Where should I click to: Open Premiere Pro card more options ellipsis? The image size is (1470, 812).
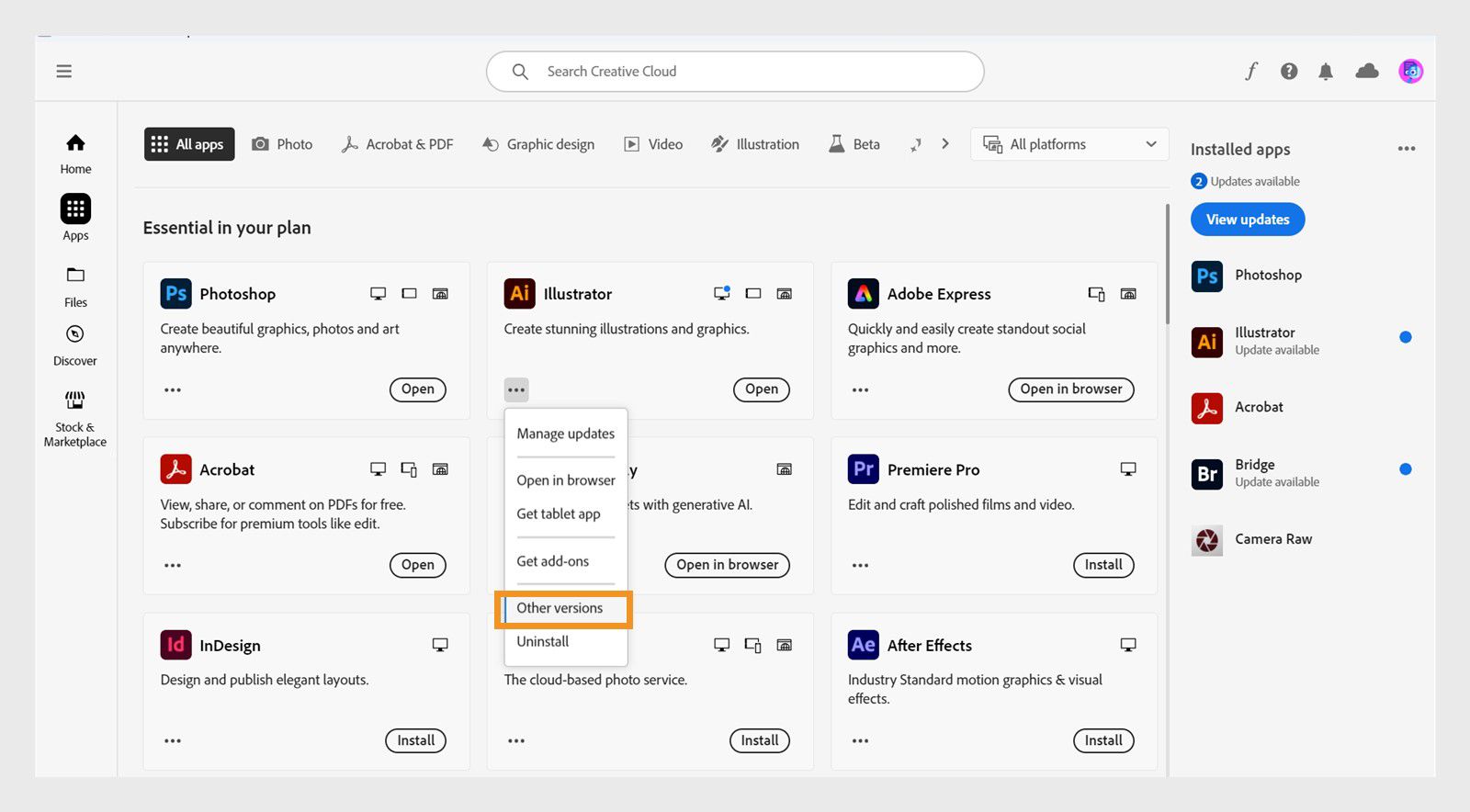click(x=860, y=565)
